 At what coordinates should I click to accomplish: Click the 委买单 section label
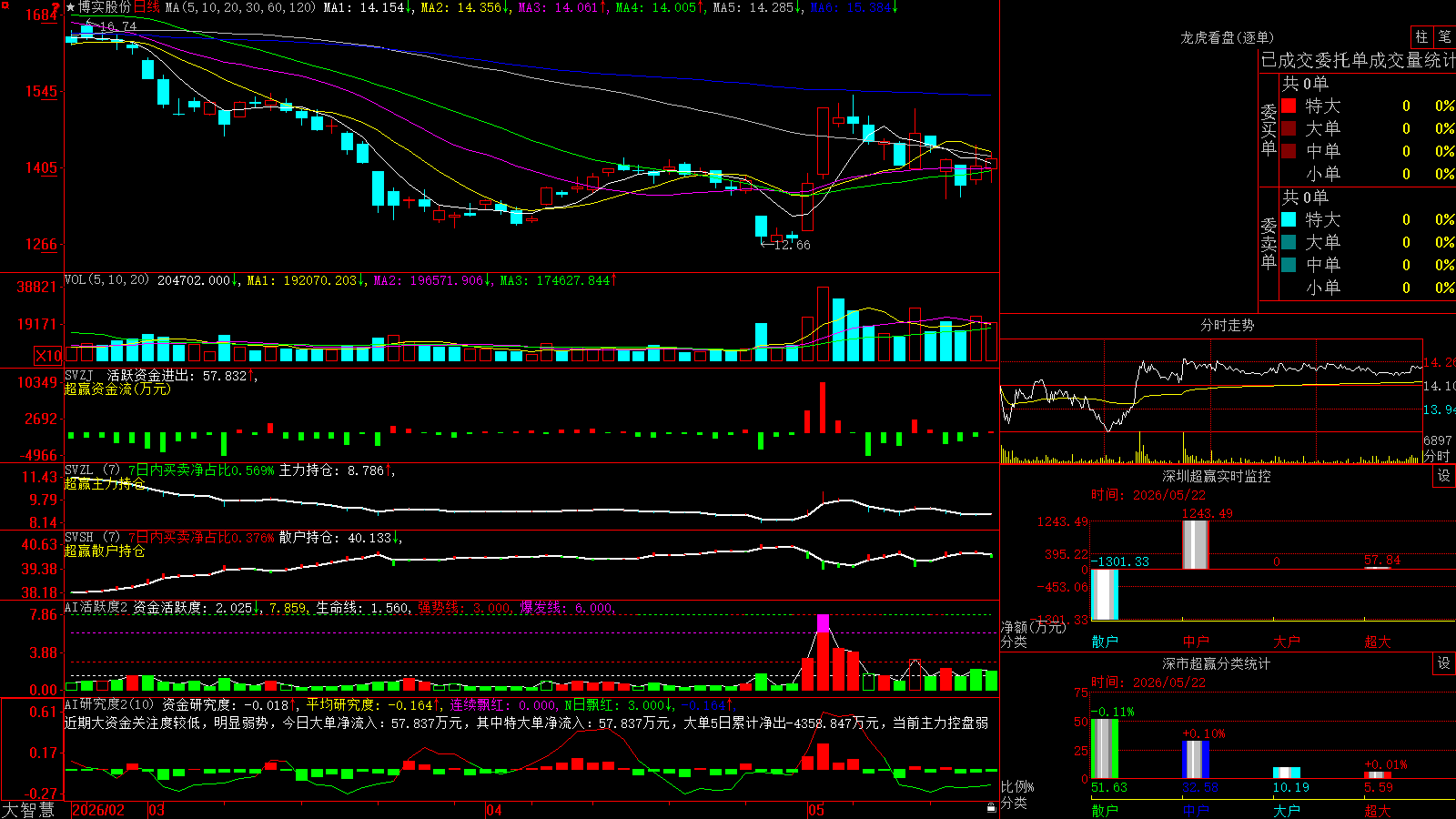pyautogui.click(x=1269, y=130)
